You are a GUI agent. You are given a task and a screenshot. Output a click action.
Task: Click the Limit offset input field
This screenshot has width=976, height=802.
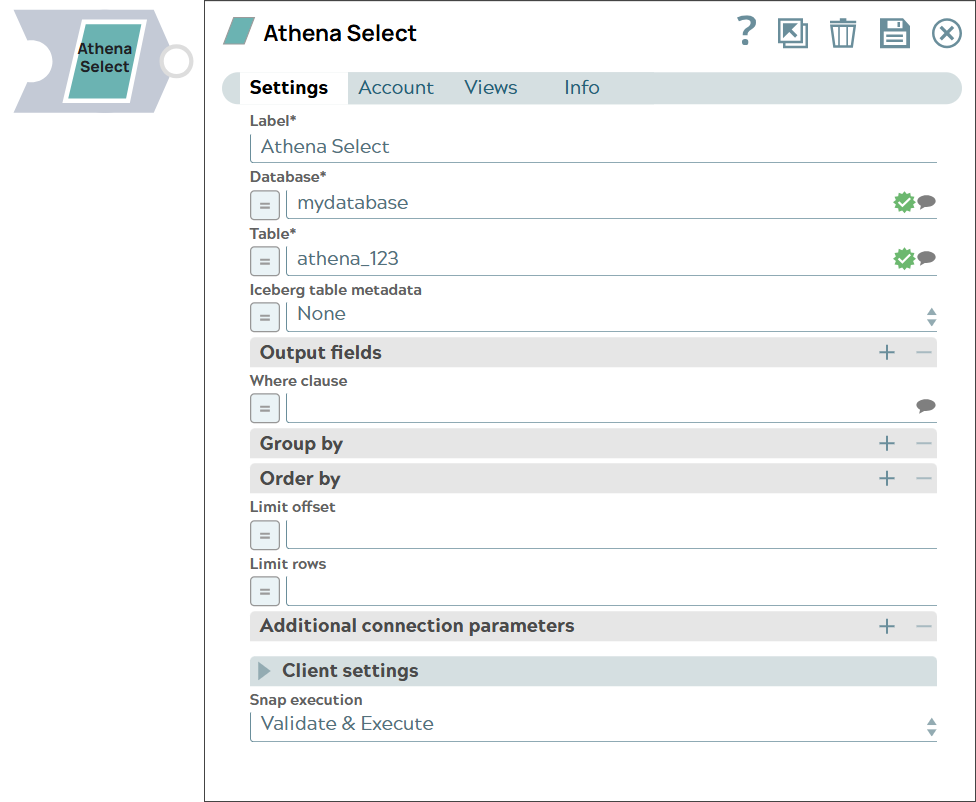tap(600, 534)
